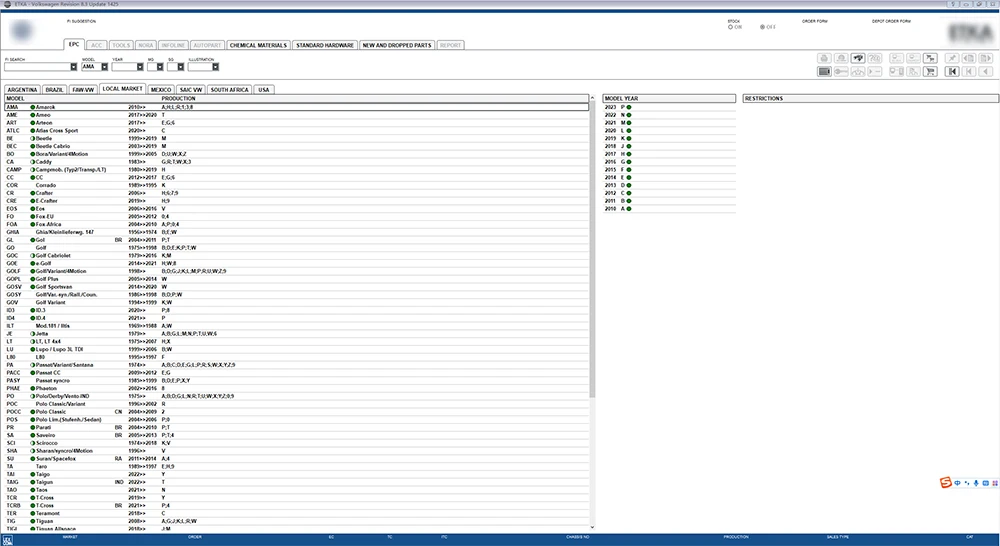
Task: Select the Local Market tab
Action: tap(122, 89)
